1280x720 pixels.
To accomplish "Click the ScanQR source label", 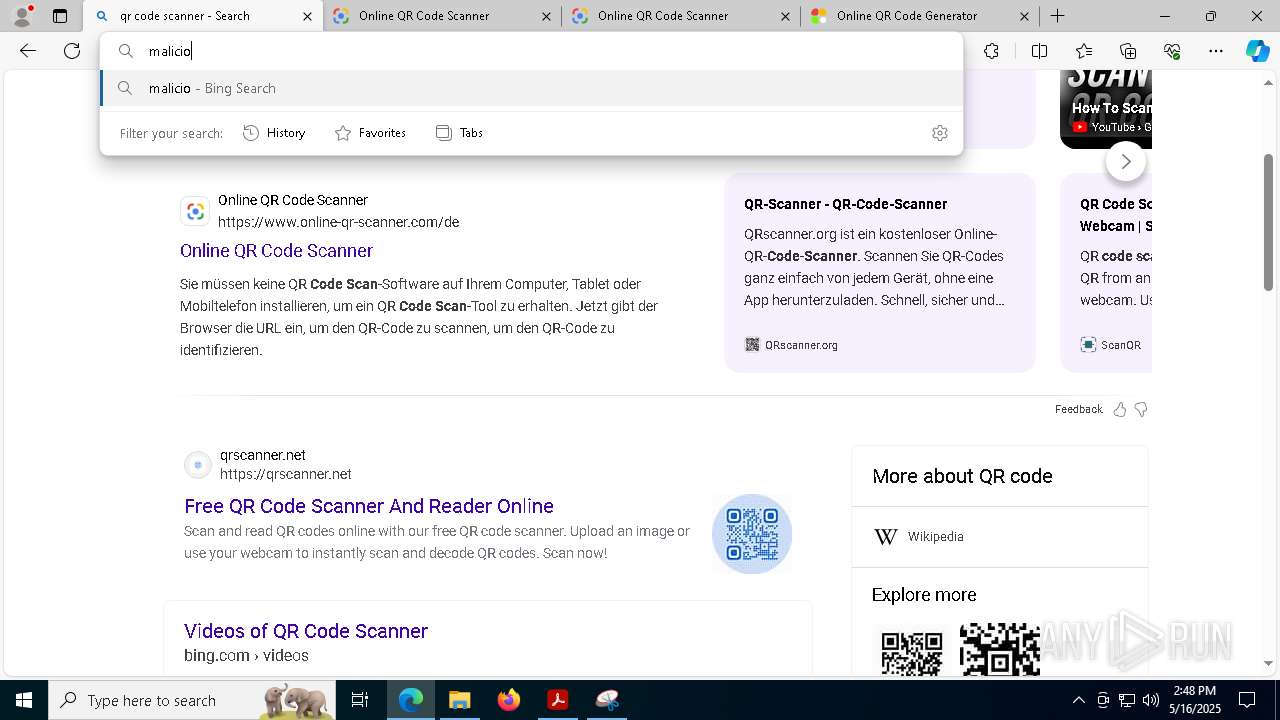I will click(x=1120, y=345).
